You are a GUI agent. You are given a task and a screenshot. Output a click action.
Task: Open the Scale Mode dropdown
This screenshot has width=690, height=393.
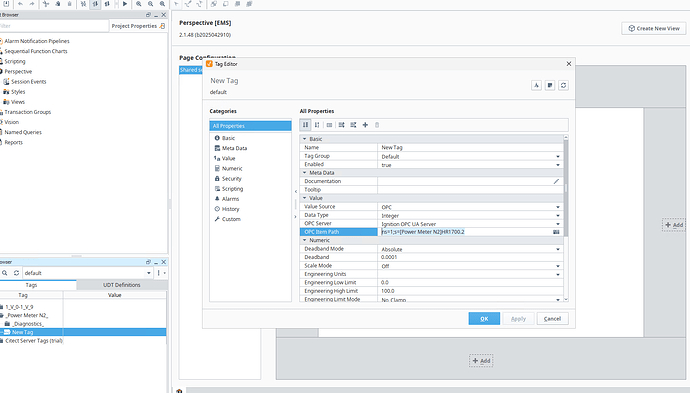pyautogui.click(x=558, y=266)
